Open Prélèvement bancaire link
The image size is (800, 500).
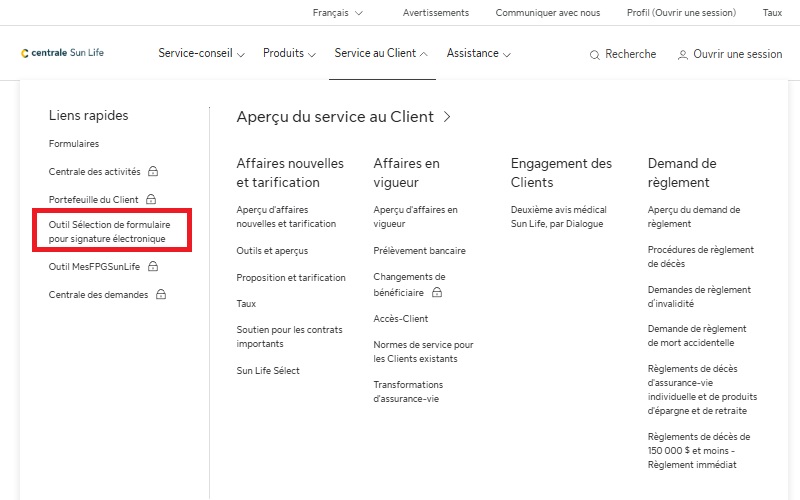point(419,251)
